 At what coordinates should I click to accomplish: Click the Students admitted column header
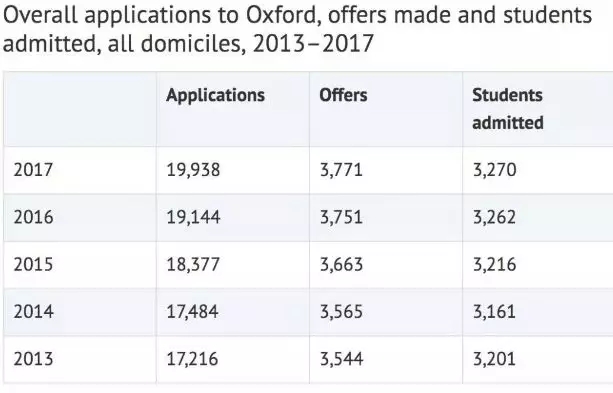coord(508,109)
